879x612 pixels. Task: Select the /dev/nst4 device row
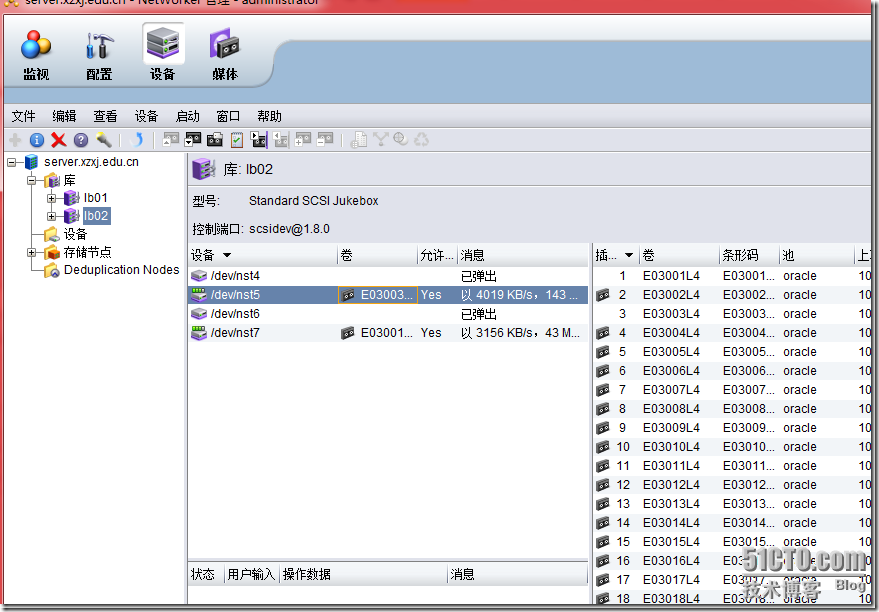[388, 276]
